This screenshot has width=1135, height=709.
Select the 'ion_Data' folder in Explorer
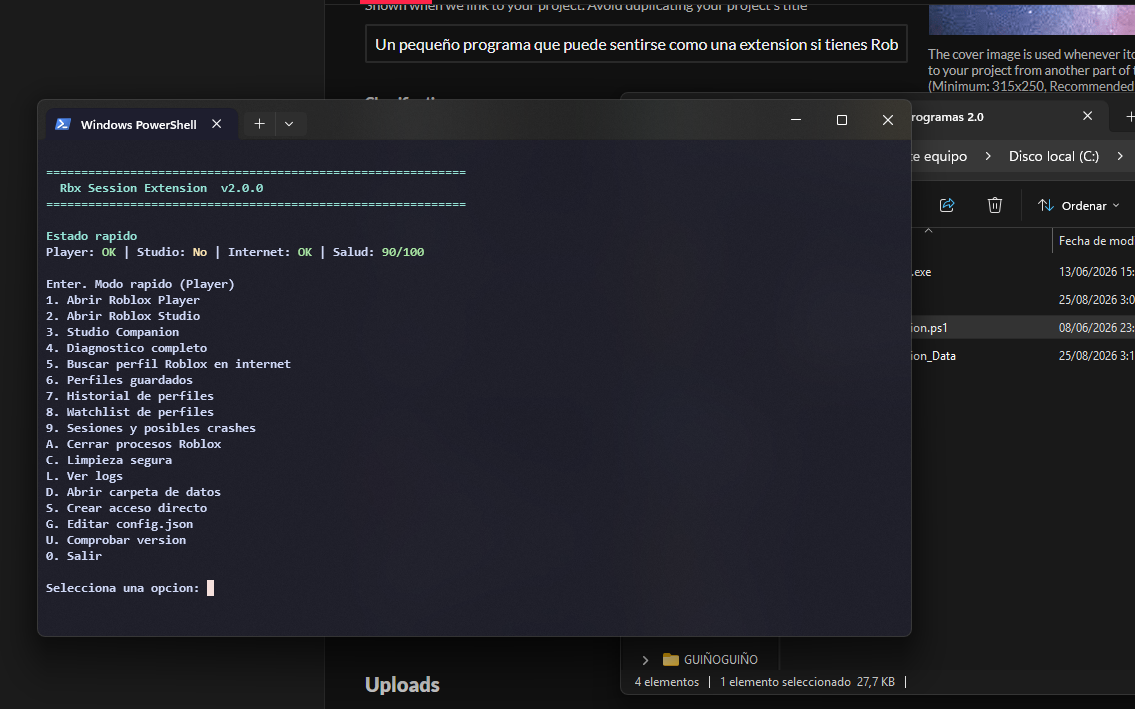click(x=1023, y=356)
